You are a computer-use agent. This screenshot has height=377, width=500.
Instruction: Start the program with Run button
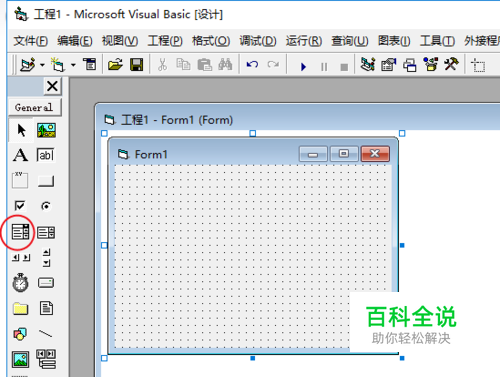tap(303, 67)
